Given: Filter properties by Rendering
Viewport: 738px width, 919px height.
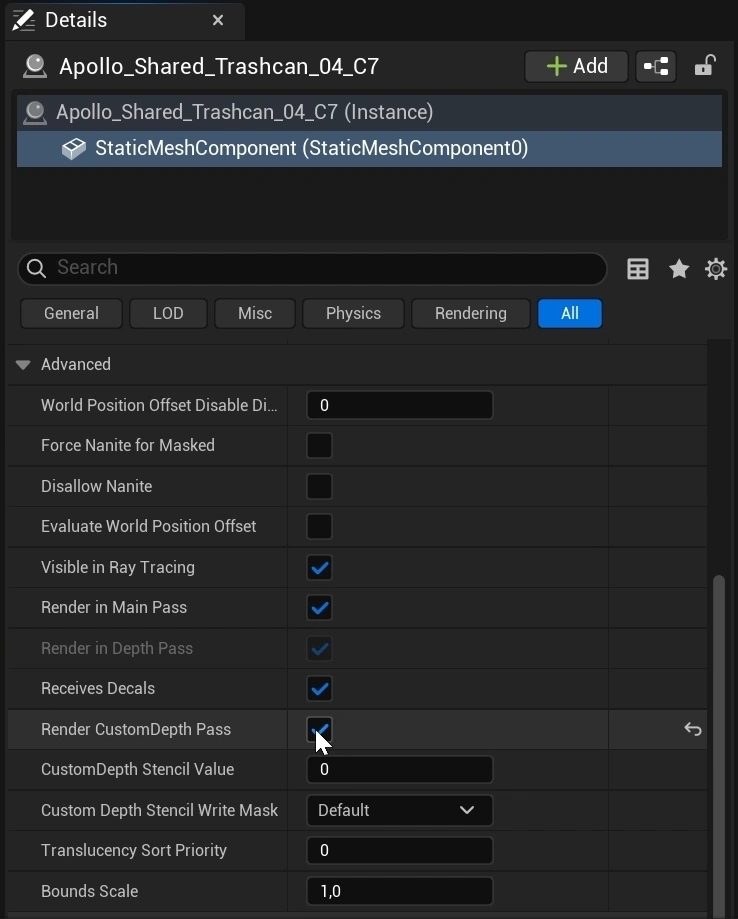Looking at the screenshot, I should (x=471, y=314).
